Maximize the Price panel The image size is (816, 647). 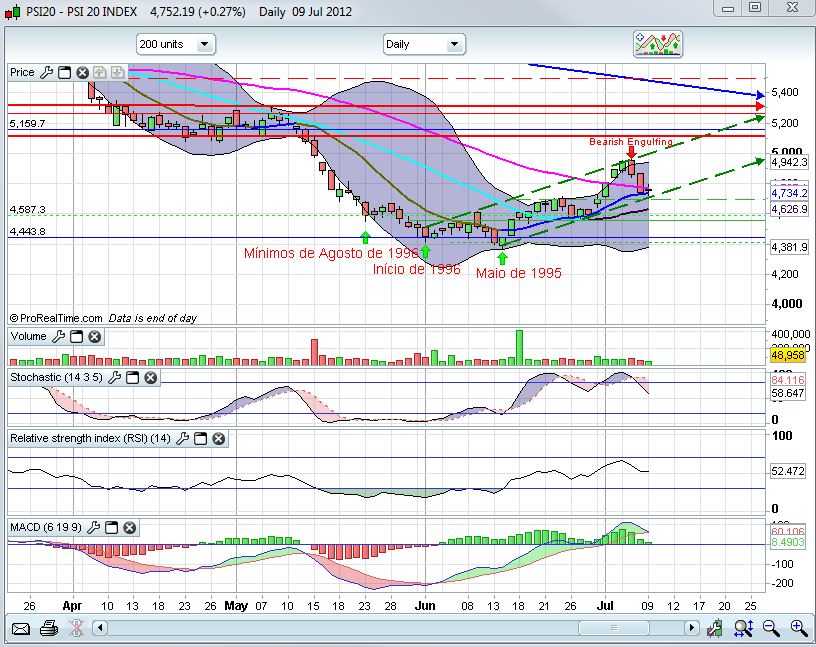[64, 73]
